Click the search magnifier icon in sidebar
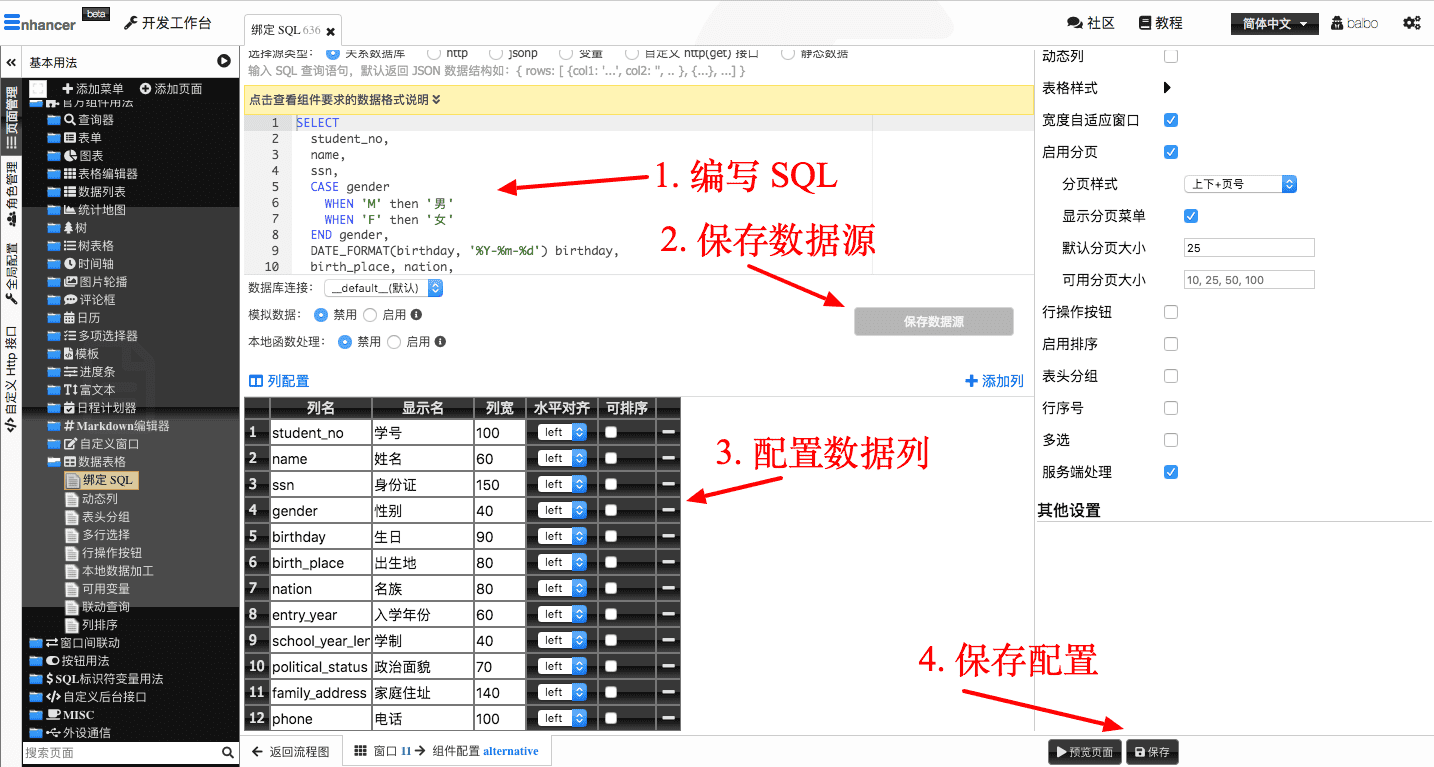The width and height of the screenshot is (1434, 767). [x=228, y=752]
